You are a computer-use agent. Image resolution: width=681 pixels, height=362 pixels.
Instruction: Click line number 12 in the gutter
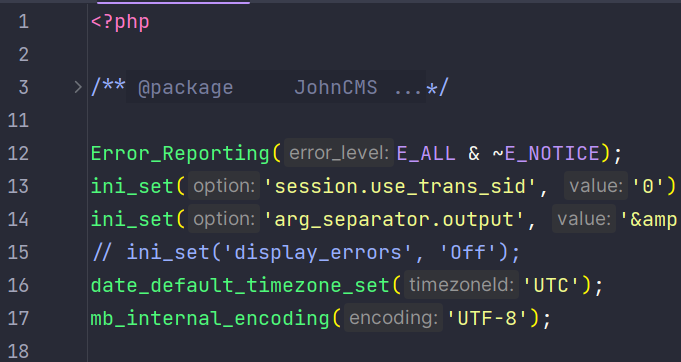pos(18,153)
